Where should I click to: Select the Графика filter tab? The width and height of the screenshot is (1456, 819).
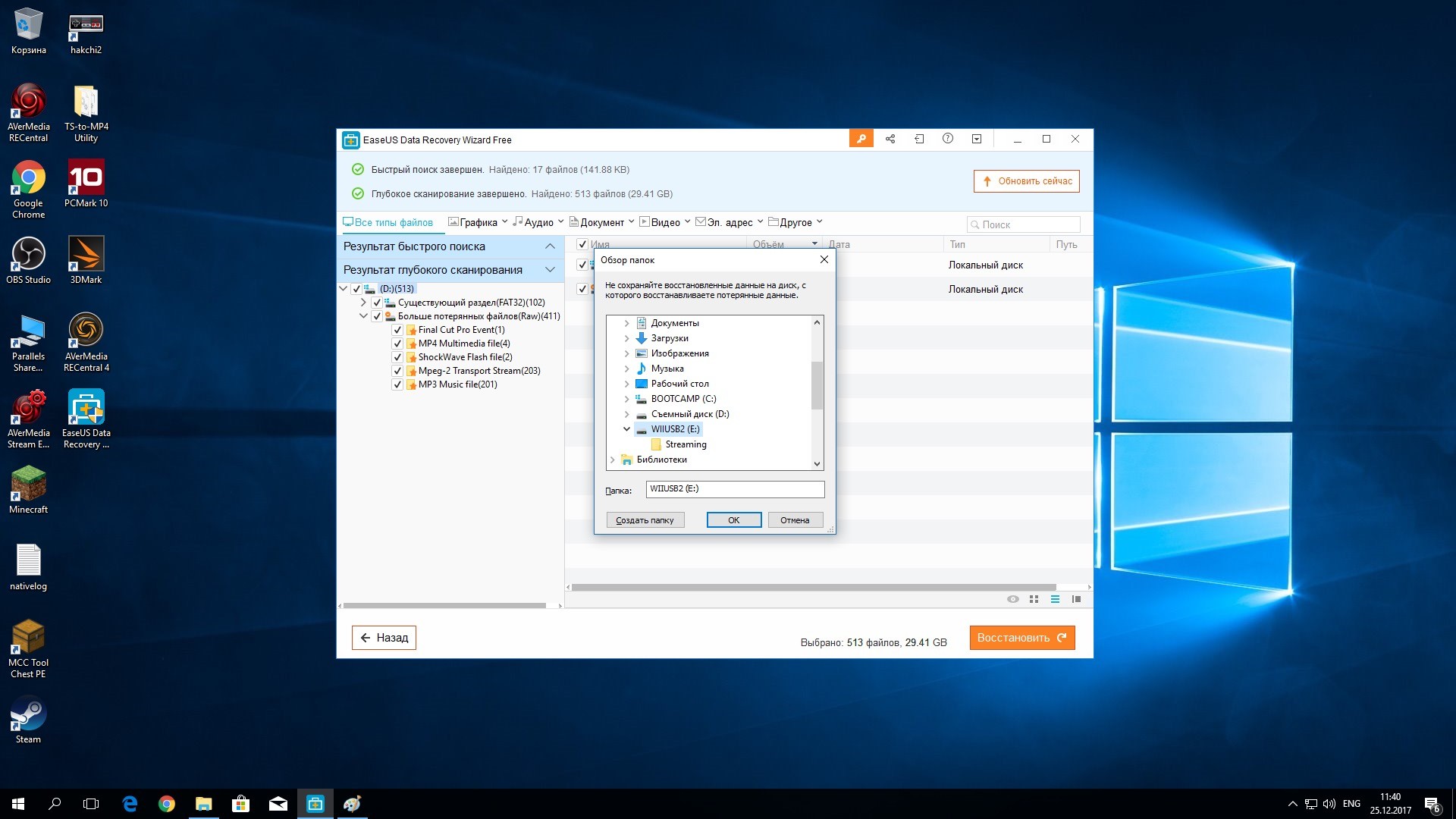click(477, 222)
